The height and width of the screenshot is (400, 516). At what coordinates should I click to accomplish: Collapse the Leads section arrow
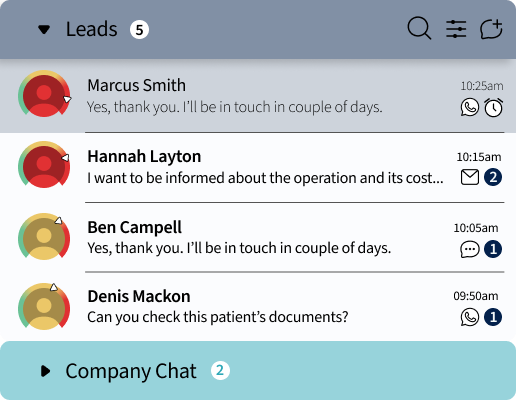click(44, 30)
